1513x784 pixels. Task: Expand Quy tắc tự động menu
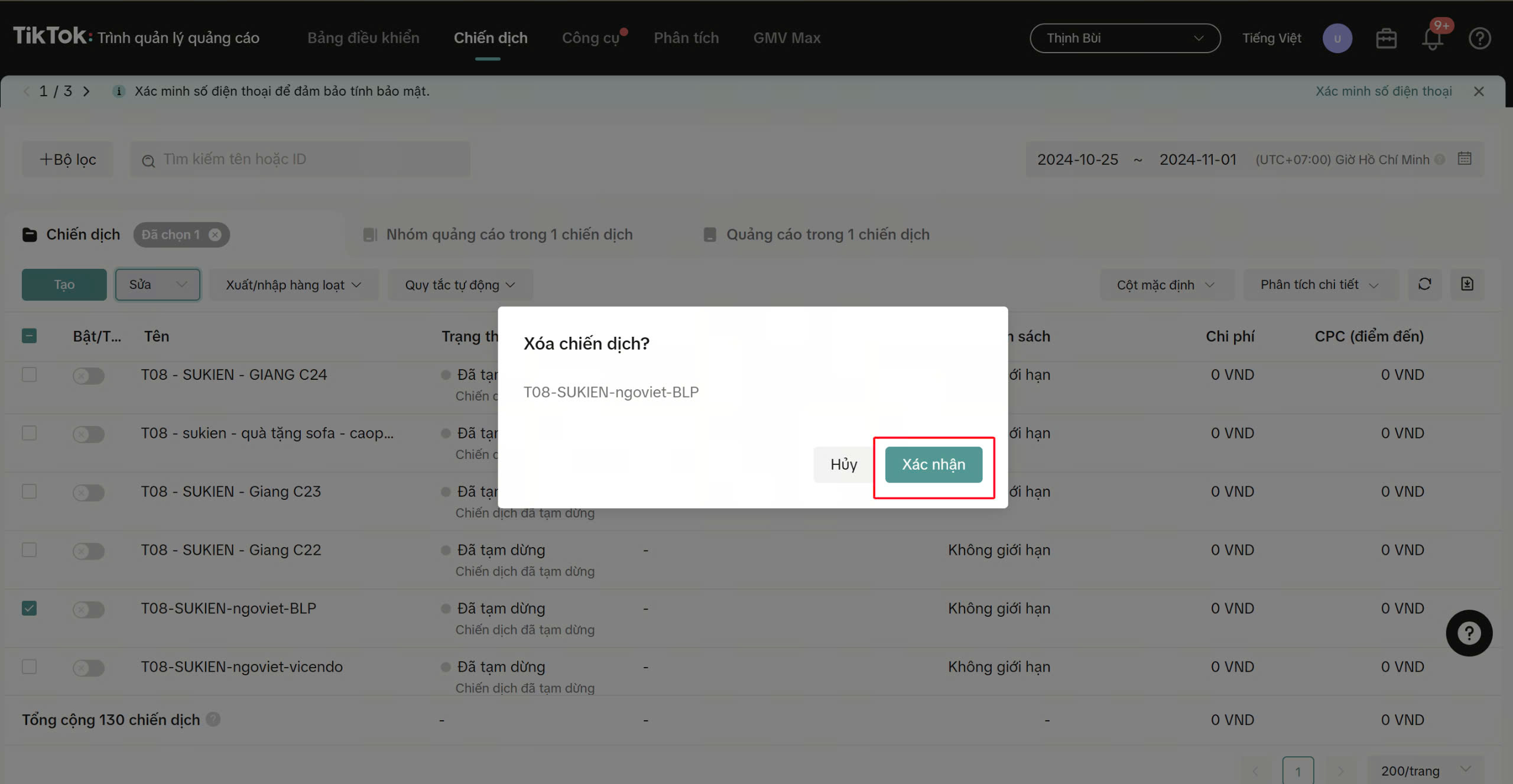(460, 285)
